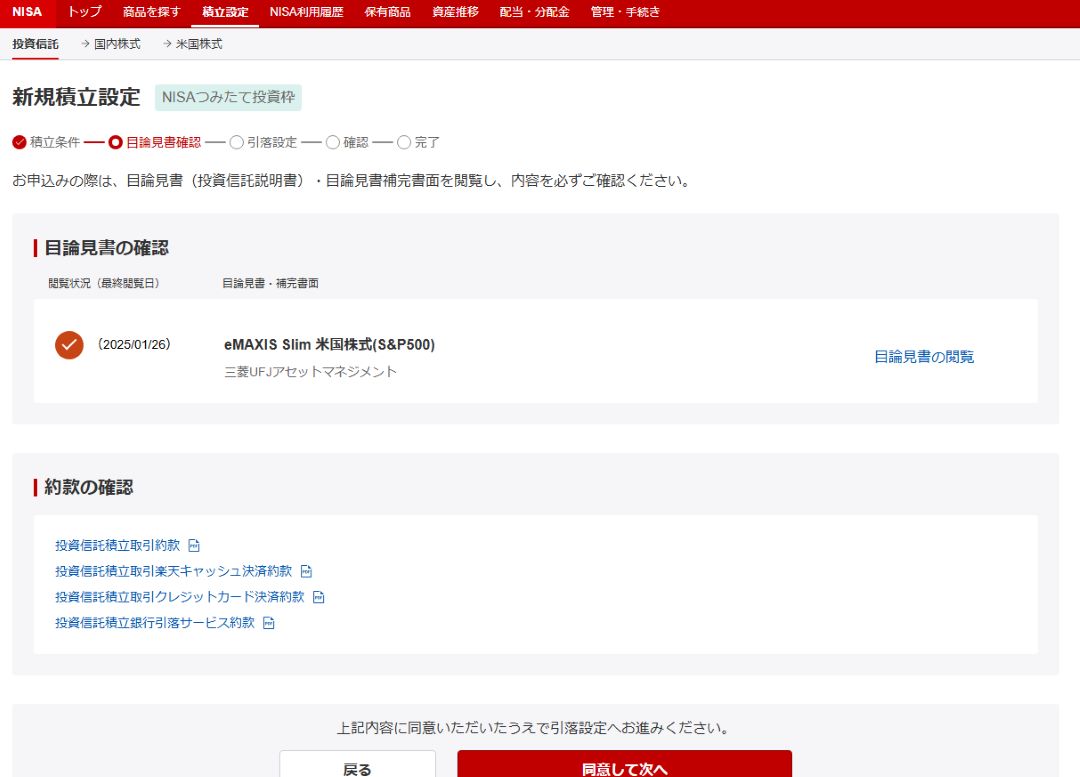Open the 目論見書の閲覧 link
The height and width of the screenshot is (777, 1080).
[x=925, y=356]
